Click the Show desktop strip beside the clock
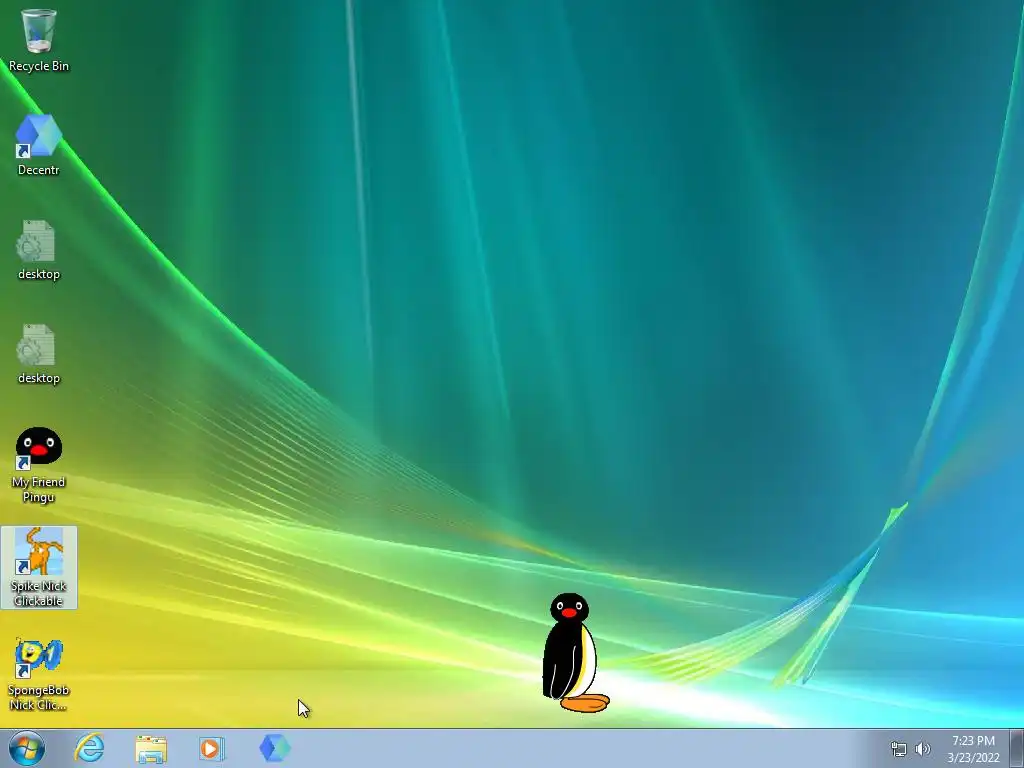This screenshot has width=1024, height=768. [x=1017, y=748]
